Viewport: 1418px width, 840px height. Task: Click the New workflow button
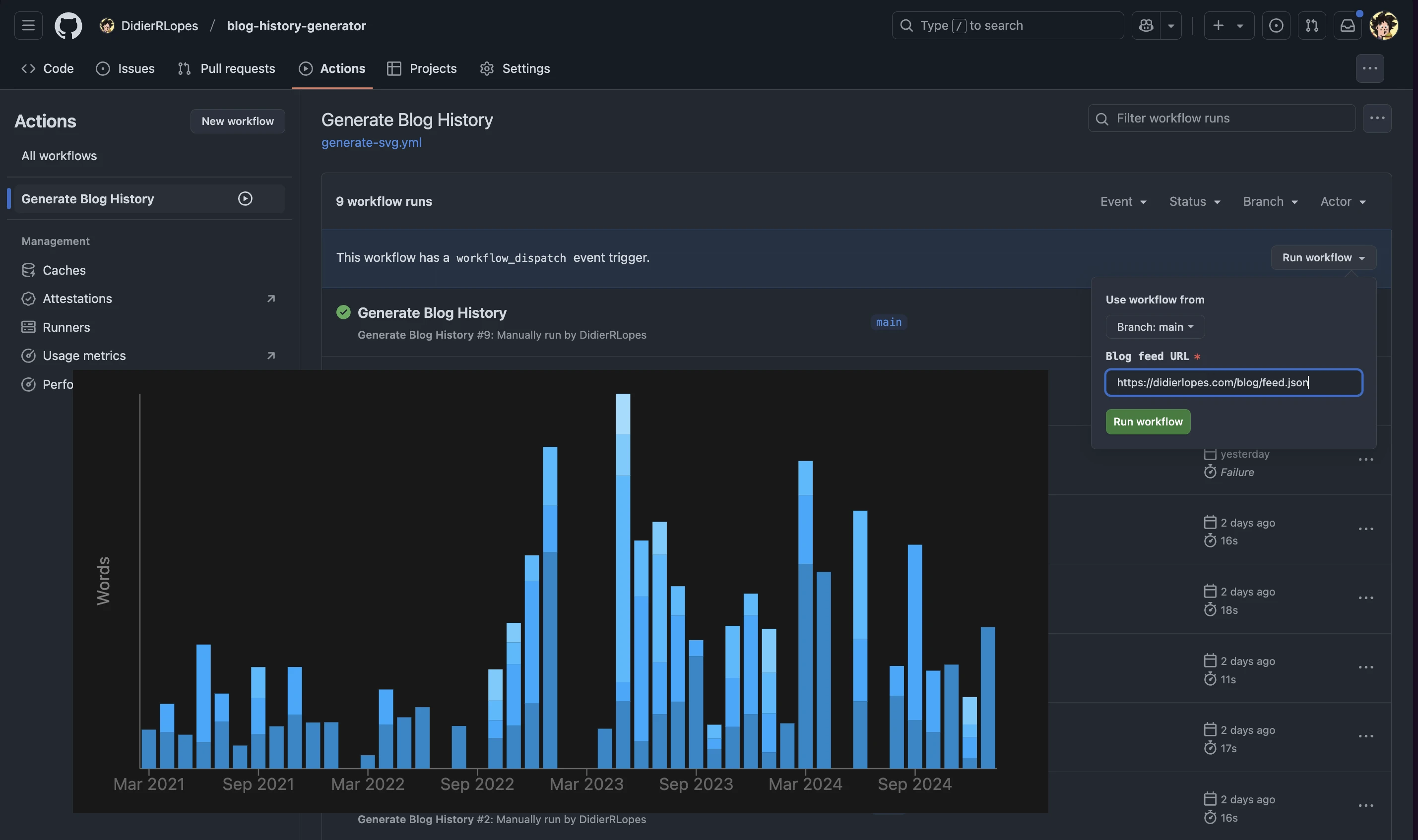coord(237,121)
